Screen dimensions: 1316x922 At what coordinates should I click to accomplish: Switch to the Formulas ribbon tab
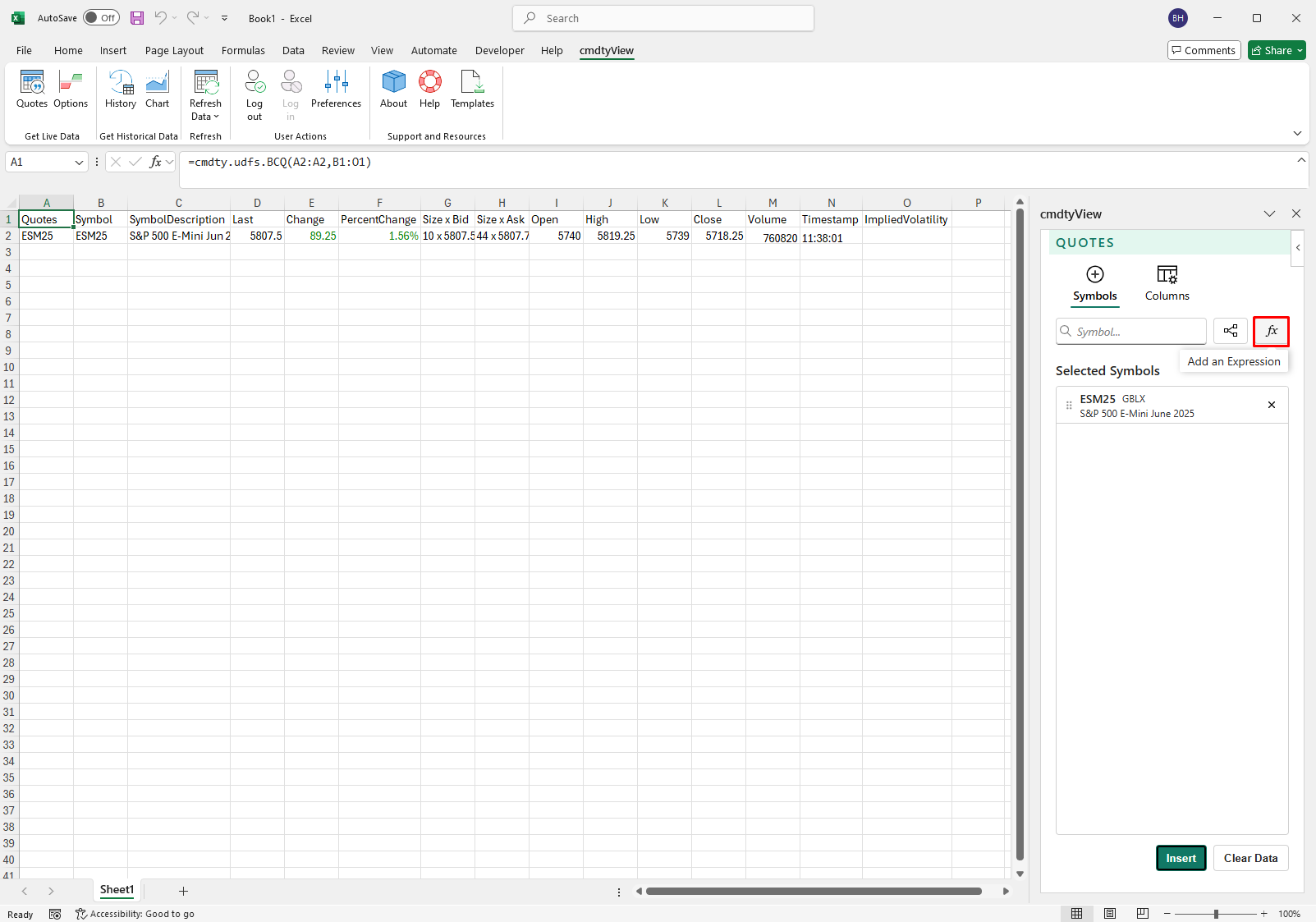243,50
